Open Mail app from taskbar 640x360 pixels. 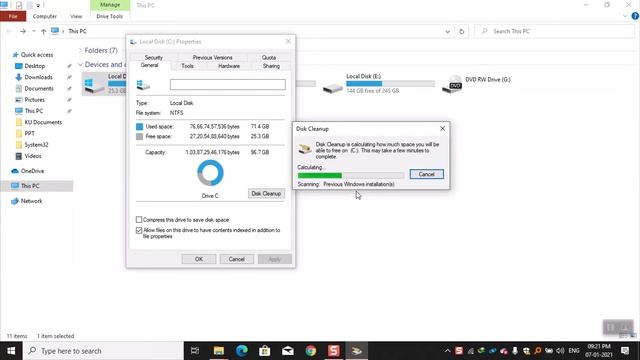(x=288, y=351)
